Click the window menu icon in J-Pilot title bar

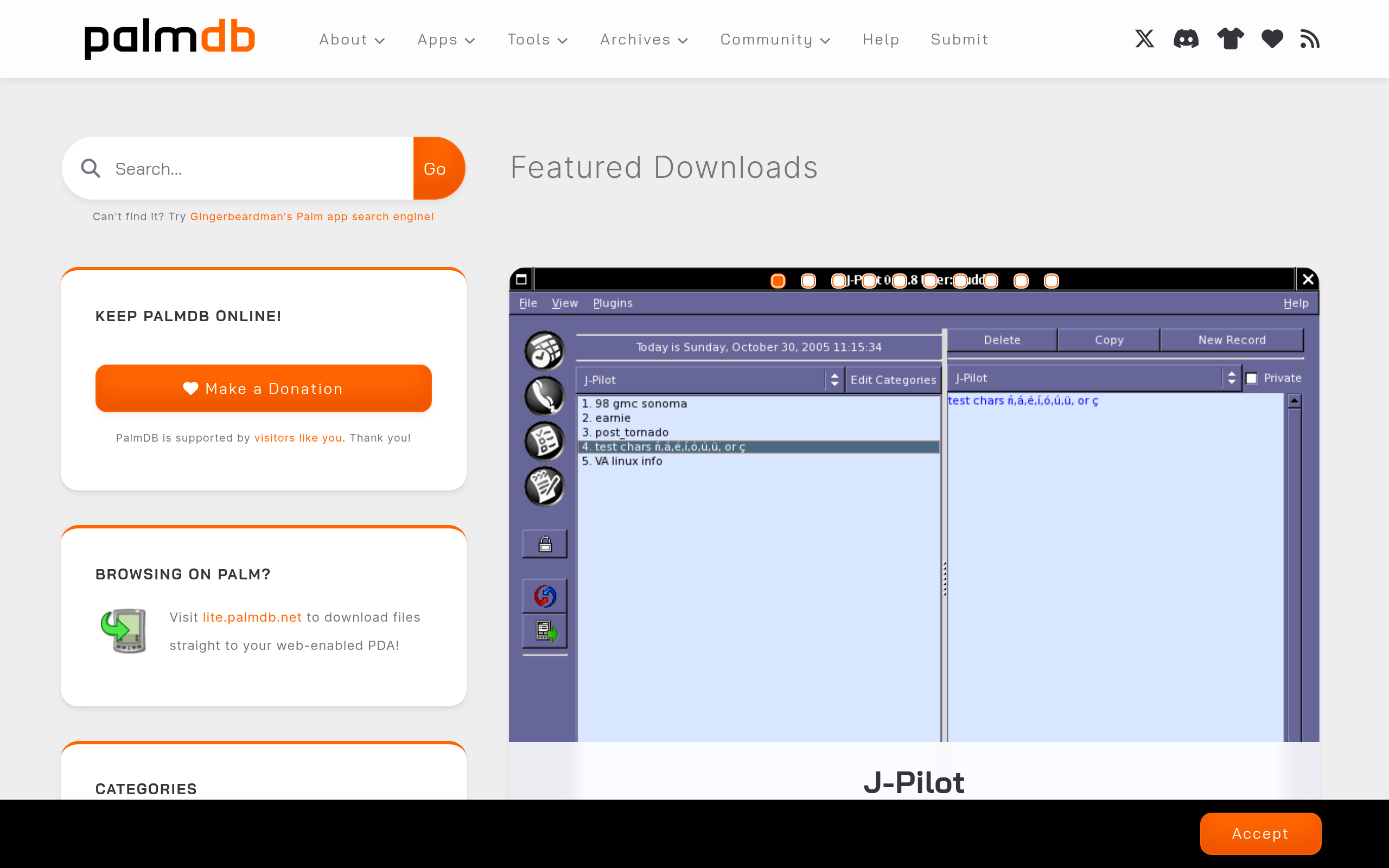pyautogui.click(x=521, y=279)
